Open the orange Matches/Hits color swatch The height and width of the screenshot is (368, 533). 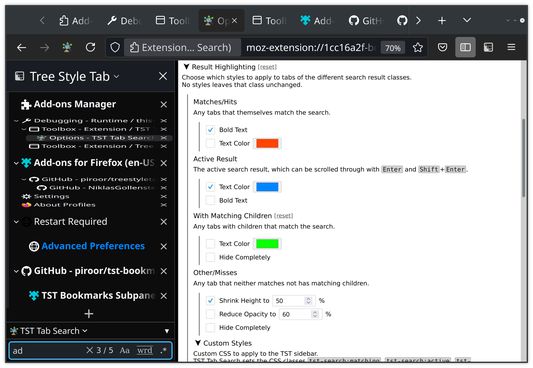pos(267,143)
